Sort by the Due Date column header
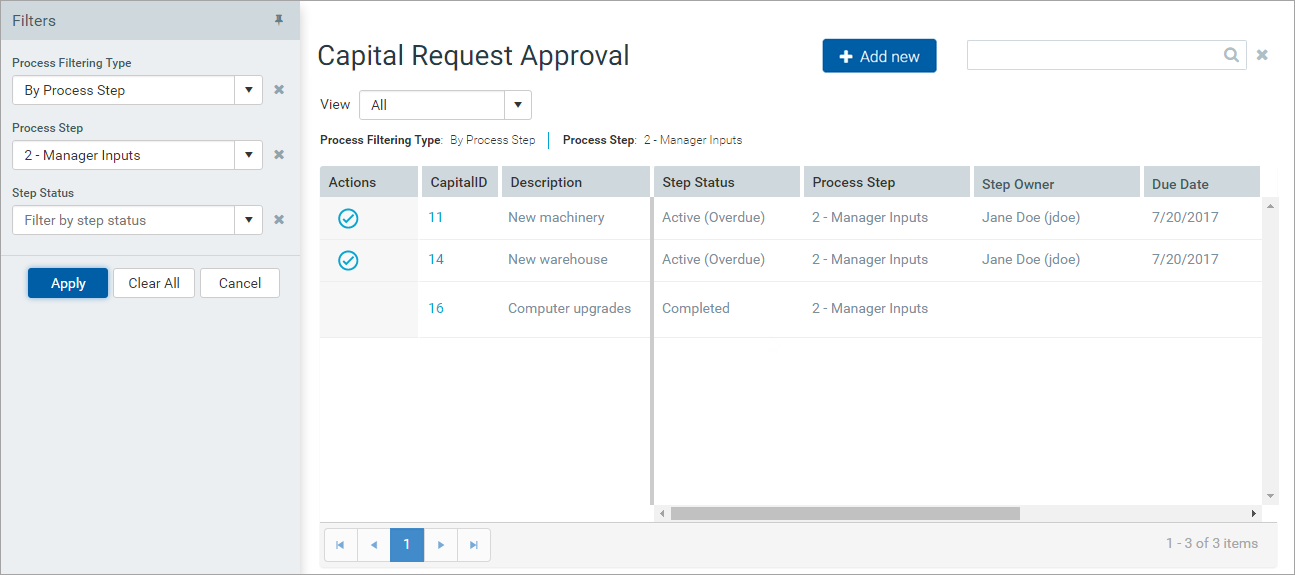The width and height of the screenshot is (1295, 575). 1180,184
